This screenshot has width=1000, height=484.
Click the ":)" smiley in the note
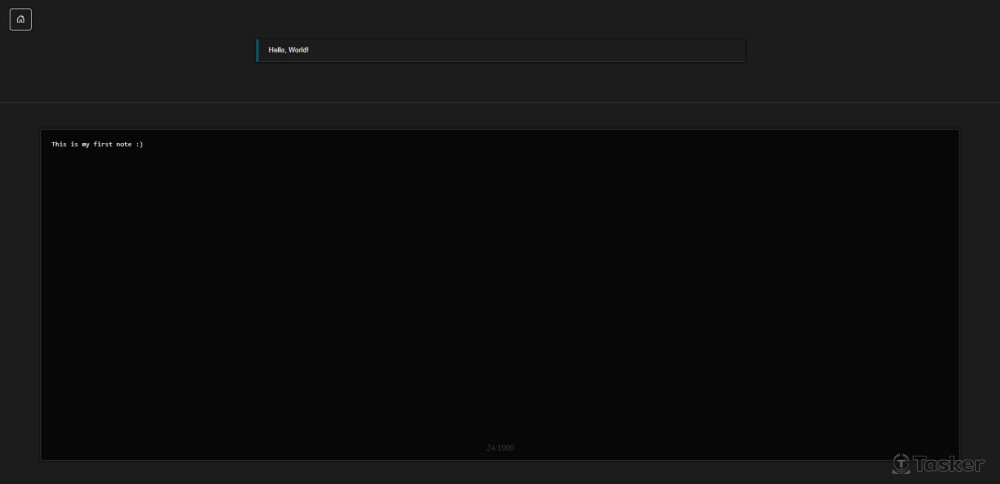click(140, 144)
